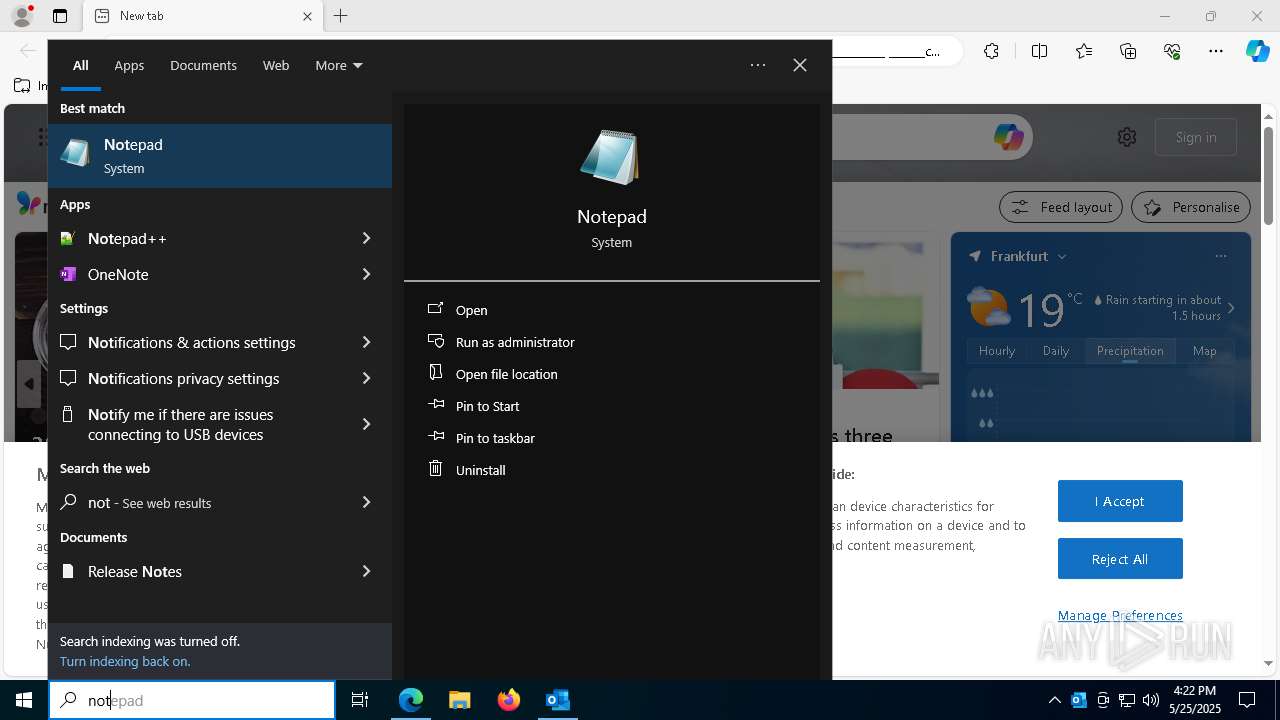
Task: Open Outlook from the taskbar
Action: click(557, 700)
